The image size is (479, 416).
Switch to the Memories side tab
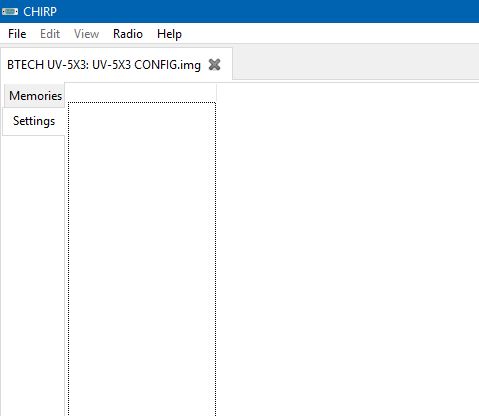point(35,96)
